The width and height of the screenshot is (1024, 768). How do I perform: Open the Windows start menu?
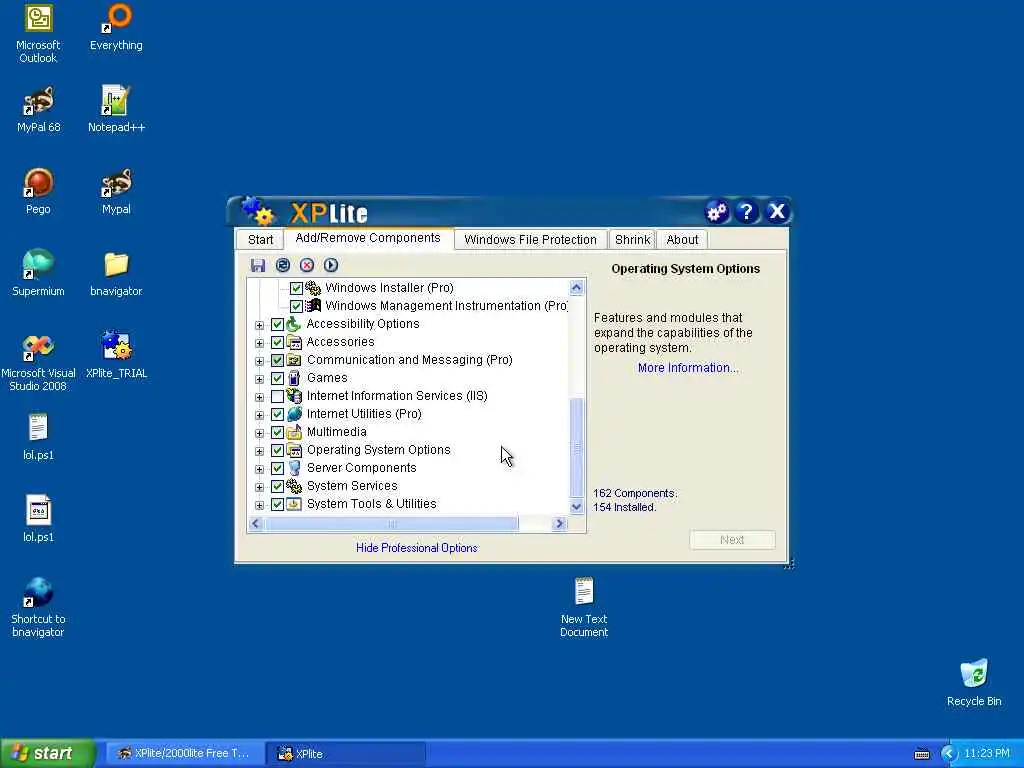[x=47, y=753]
